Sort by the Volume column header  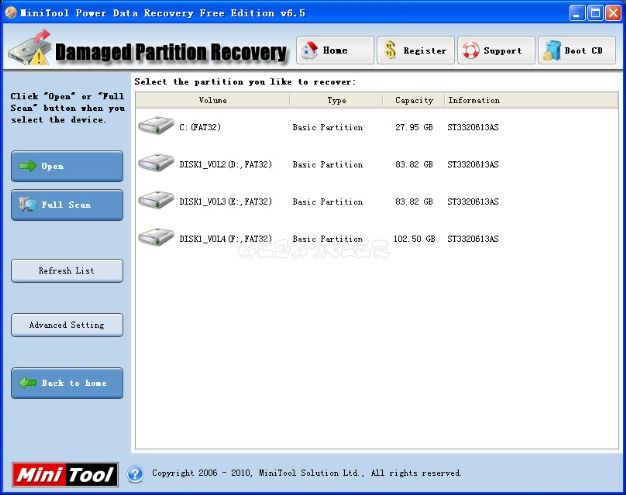213,100
